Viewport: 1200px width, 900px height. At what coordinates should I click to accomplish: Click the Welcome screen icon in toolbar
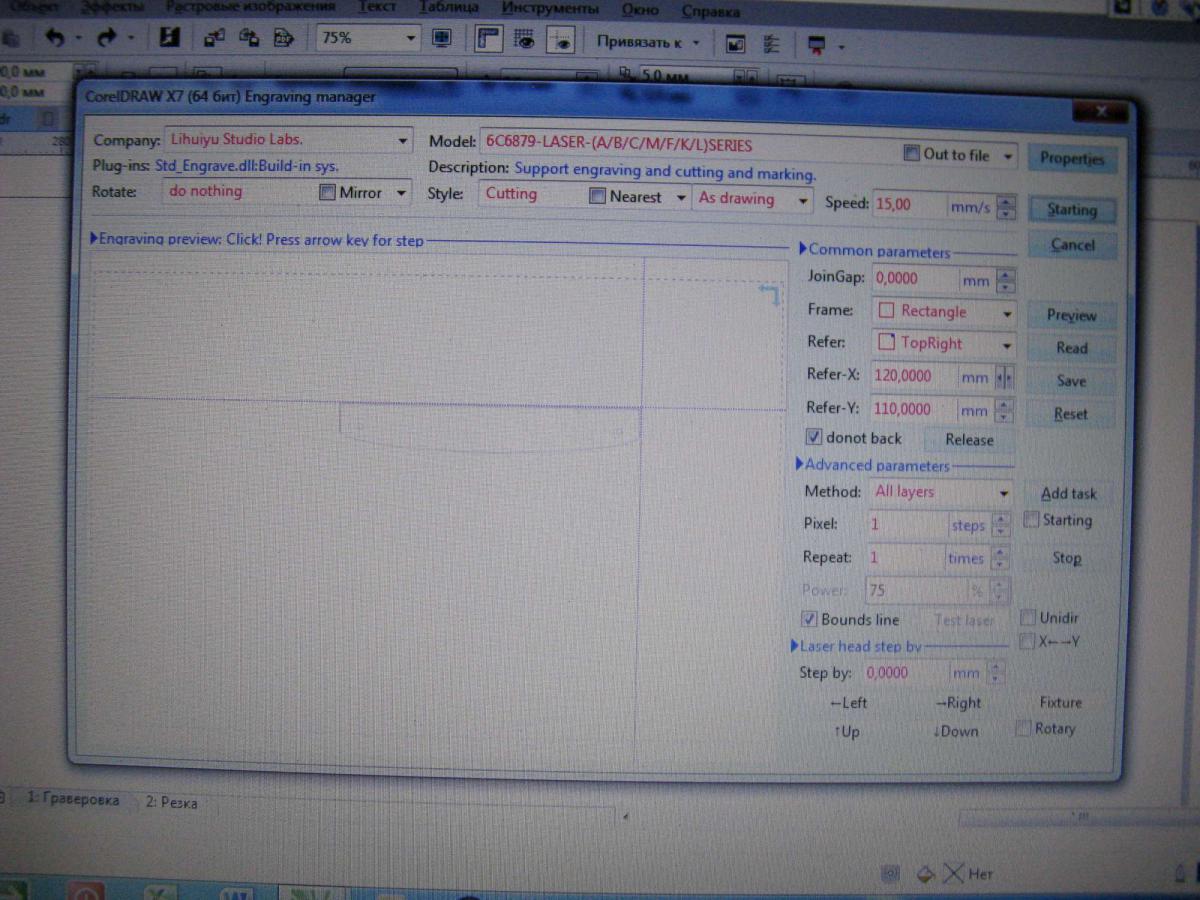tap(736, 44)
